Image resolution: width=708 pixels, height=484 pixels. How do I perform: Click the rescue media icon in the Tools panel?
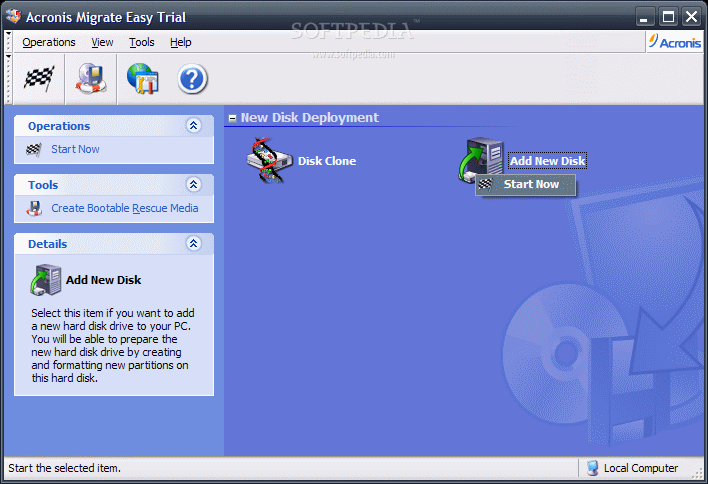click(x=34, y=208)
